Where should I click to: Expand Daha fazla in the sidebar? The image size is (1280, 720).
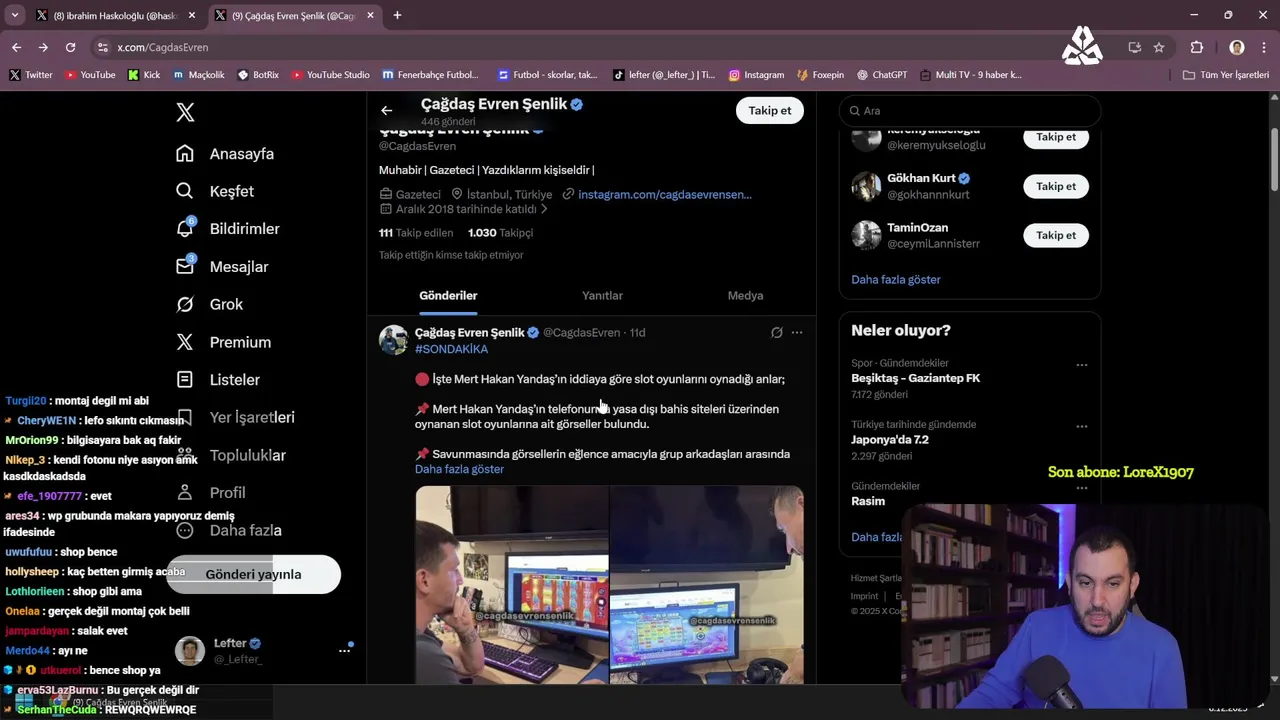click(228, 531)
